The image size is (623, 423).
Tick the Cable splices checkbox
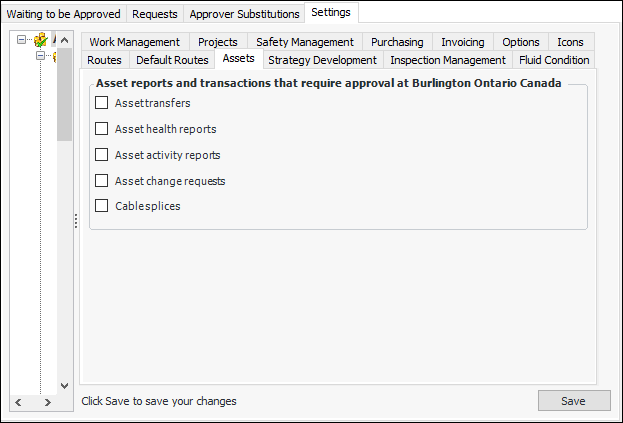tap(101, 206)
